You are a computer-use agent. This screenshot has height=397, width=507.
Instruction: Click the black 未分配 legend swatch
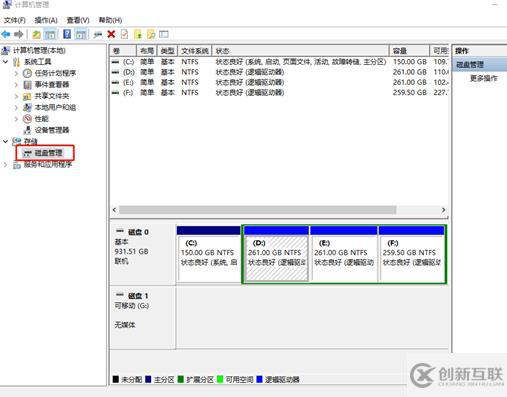coord(116,379)
